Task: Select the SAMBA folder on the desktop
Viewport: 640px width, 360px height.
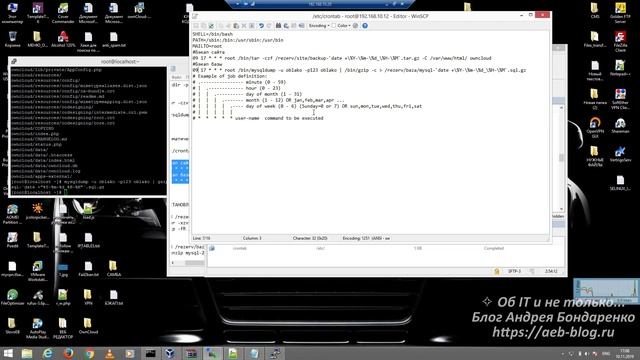Action: pyautogui.click(x=113, y=269)
